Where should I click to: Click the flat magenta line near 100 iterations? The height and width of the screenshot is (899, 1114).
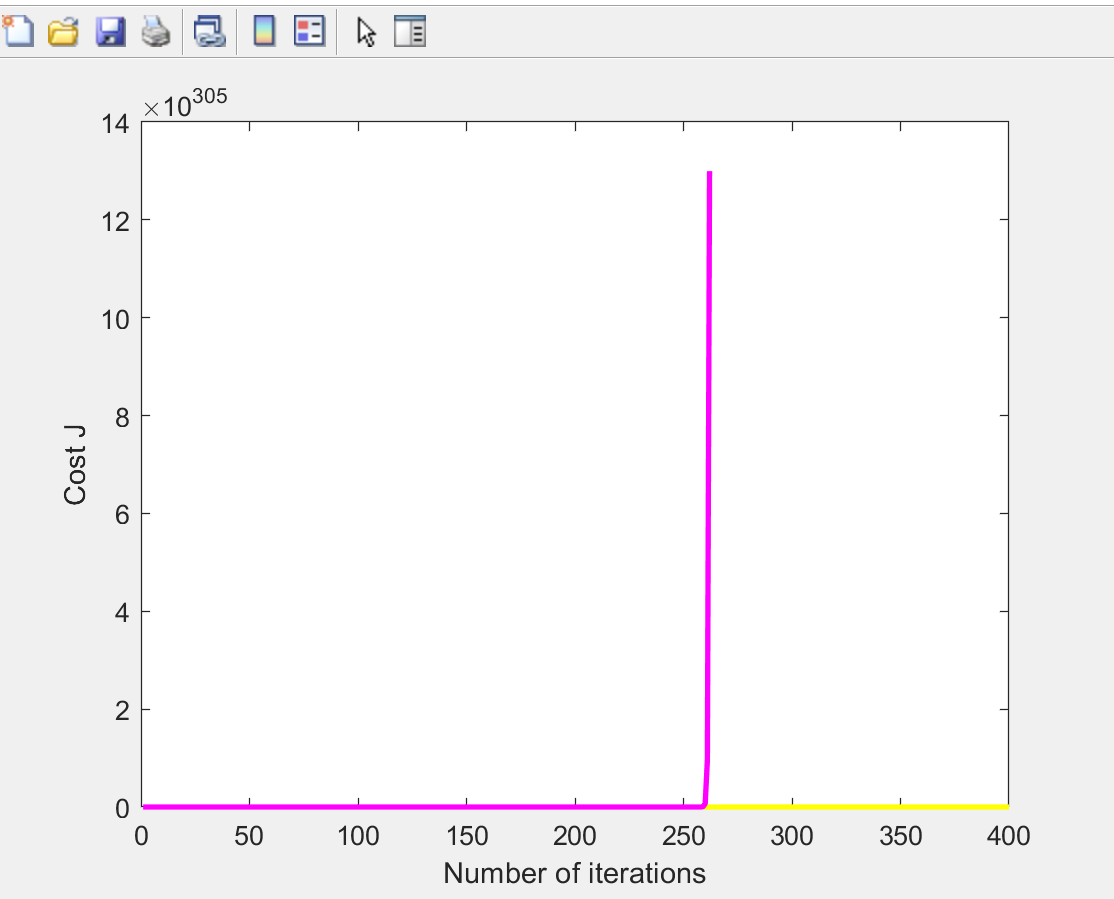pyautogui.click(x=357, y=806)
